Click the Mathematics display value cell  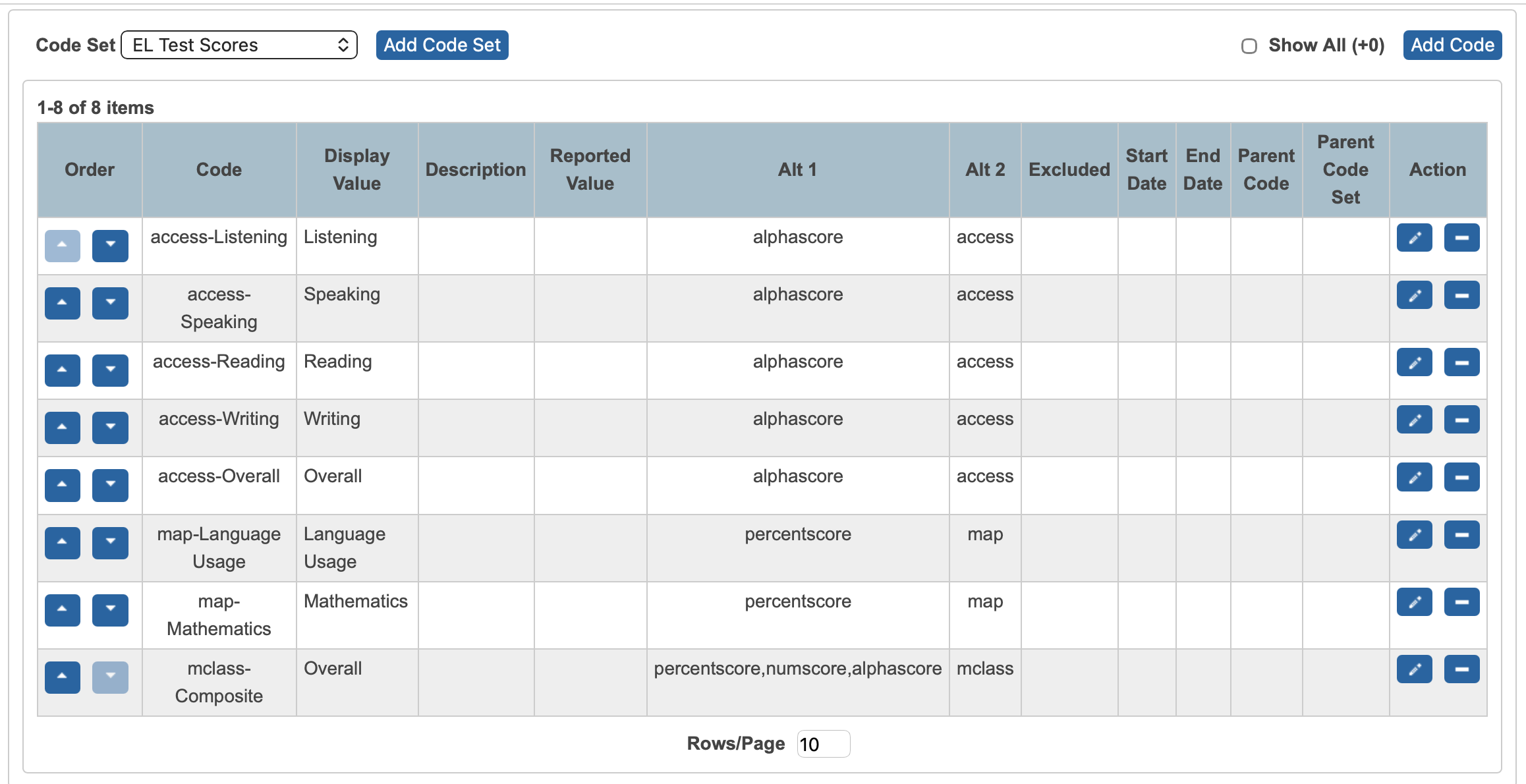coord(357,615)
